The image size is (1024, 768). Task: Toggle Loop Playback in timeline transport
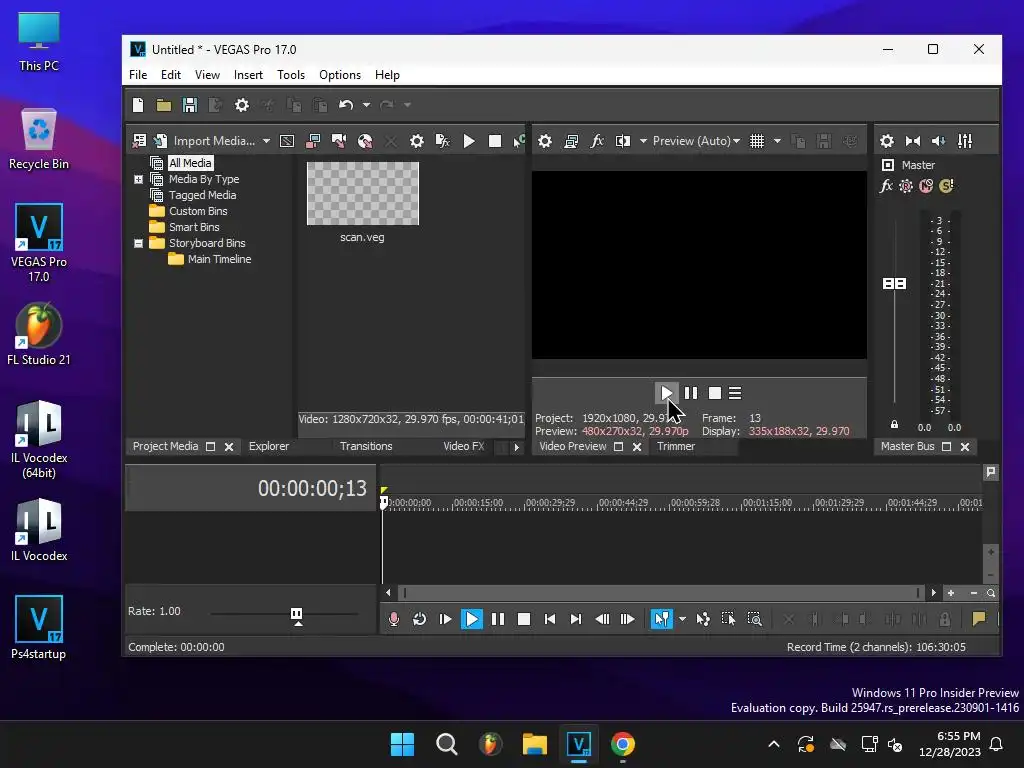[x=419, y=619]
